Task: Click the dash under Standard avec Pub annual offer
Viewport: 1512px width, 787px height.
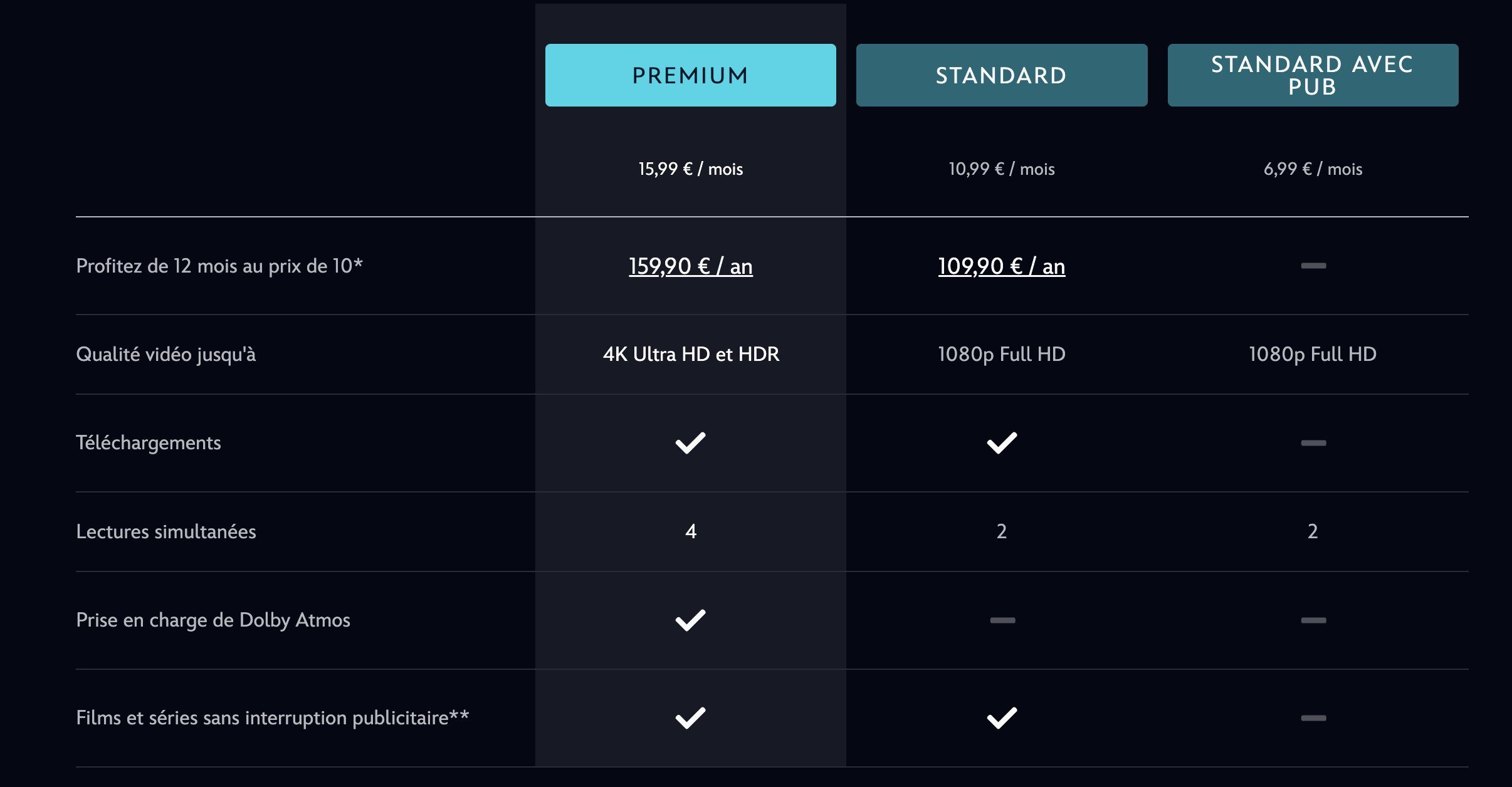Action: pos(1314,266)
